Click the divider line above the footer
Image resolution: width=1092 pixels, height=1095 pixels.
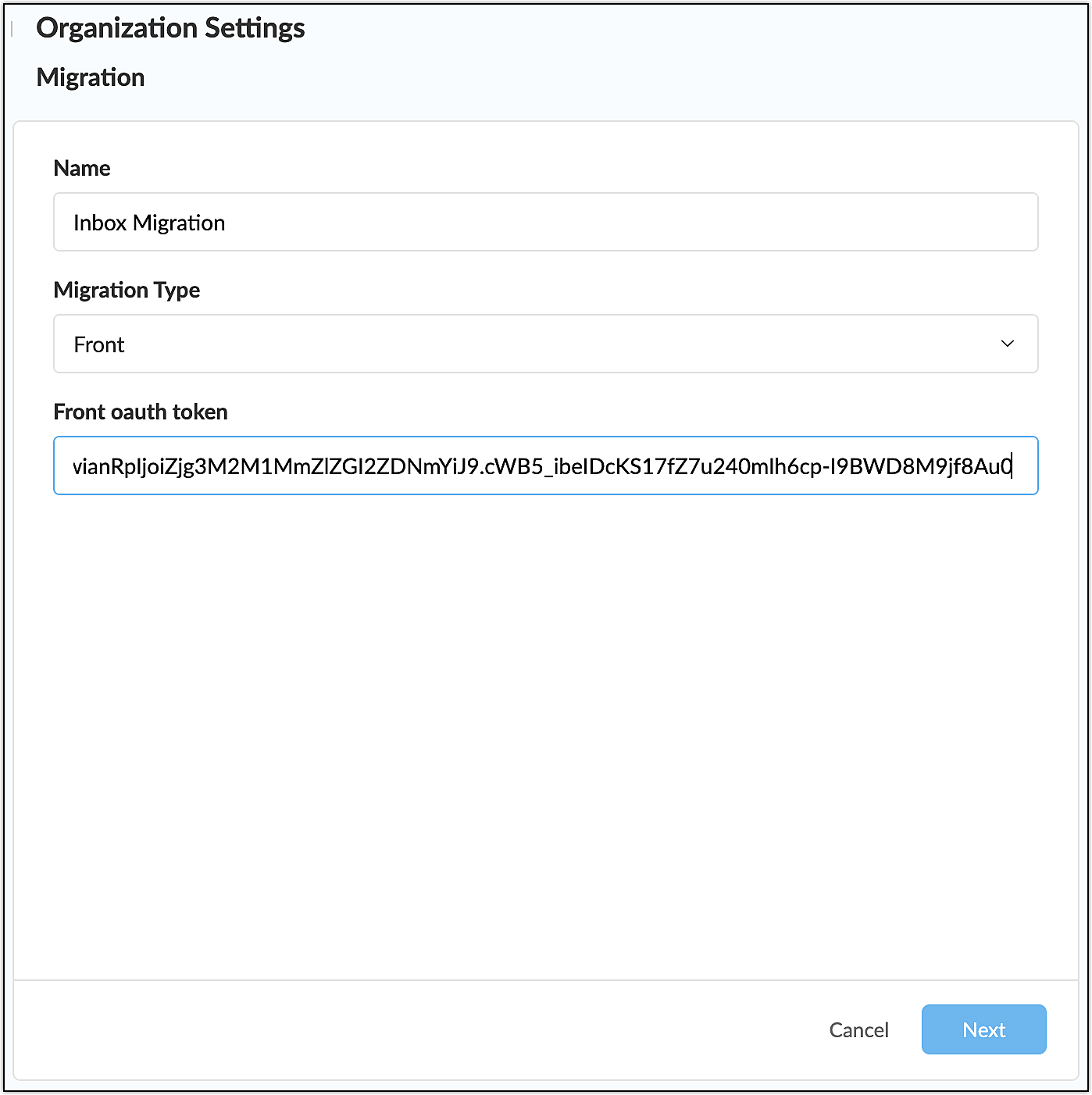click(545, 979)
